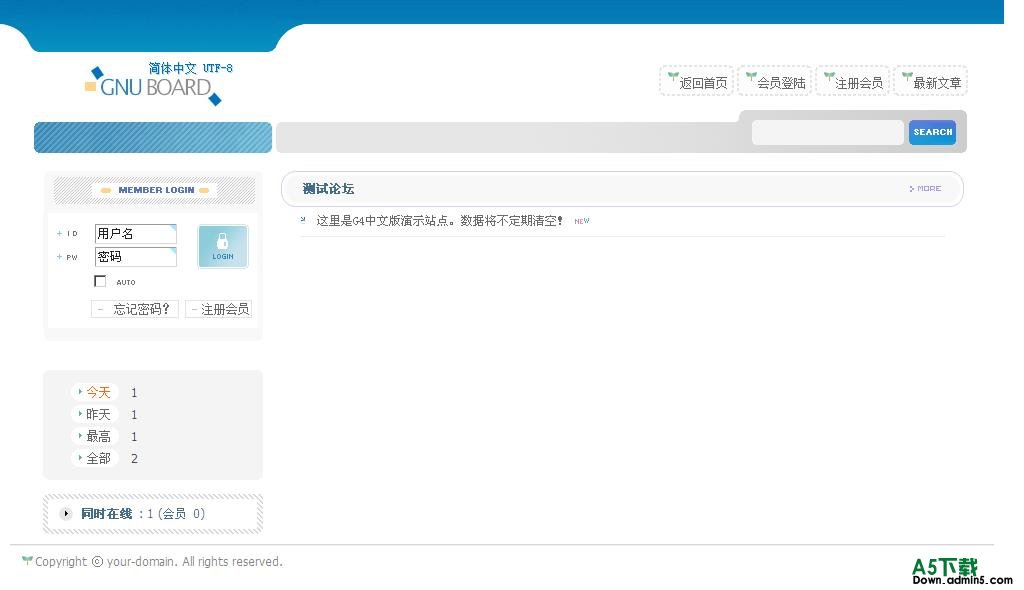Click the NEW badge beside the post
The height and width of the screenshot is (590, 1024).
click(581, 221)
